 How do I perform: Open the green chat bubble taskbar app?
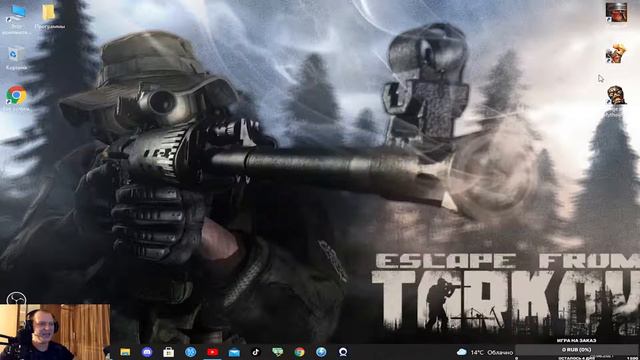(x=278, y=352)
